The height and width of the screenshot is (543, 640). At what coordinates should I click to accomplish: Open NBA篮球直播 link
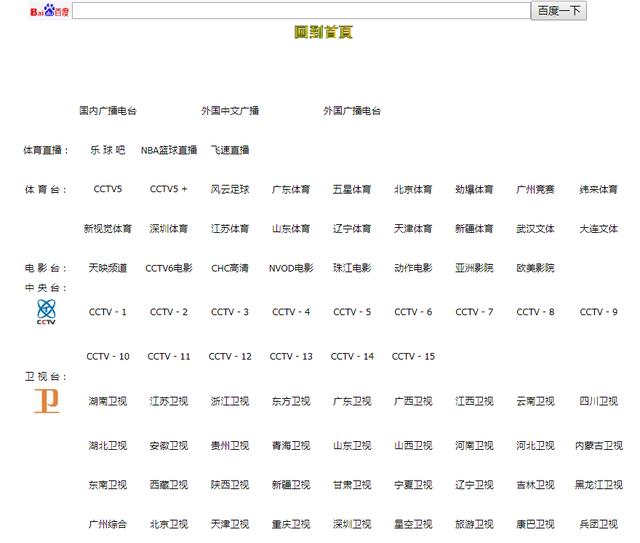[x=169, y=150]
